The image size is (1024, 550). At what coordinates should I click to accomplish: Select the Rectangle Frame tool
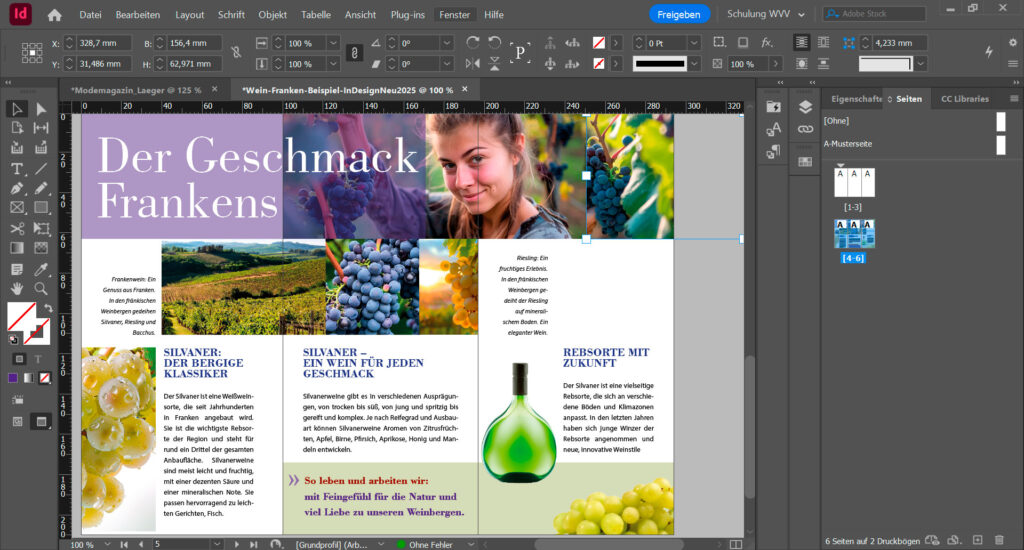click(17, 208)
